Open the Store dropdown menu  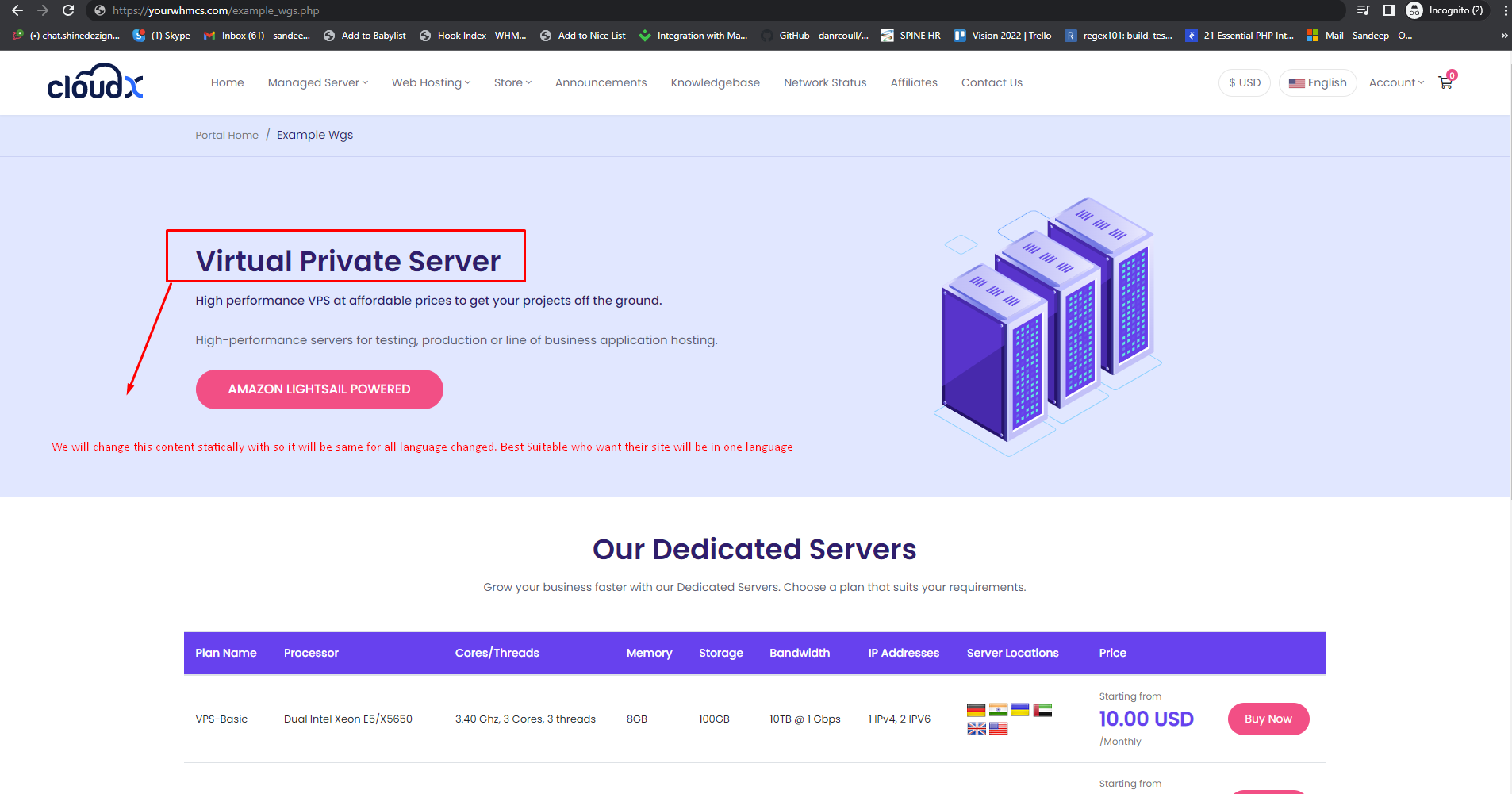512,82
